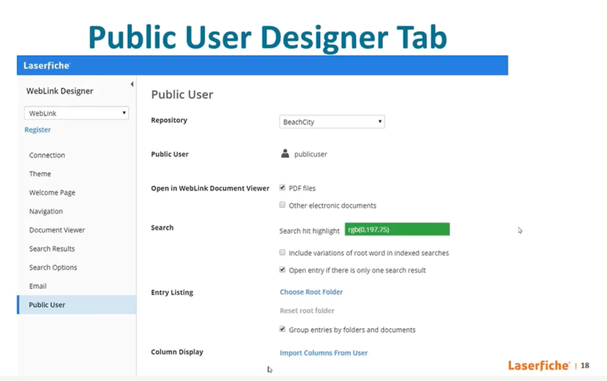Click the Open in WebLink Document Viewer label
The height and width of the screenshot is (381, 607).
(210, 188)
